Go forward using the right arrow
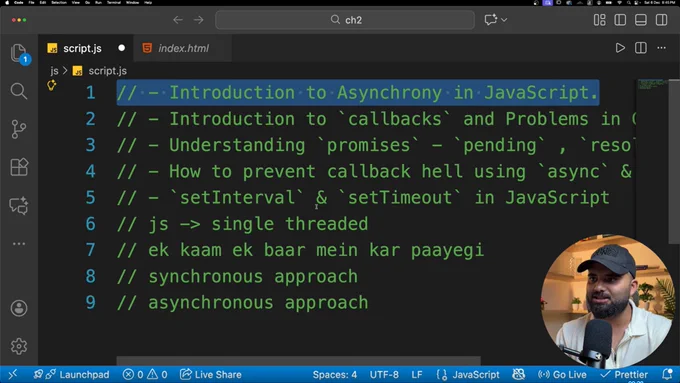The width and height of the screenshot is (680, 383). point(199,20)
